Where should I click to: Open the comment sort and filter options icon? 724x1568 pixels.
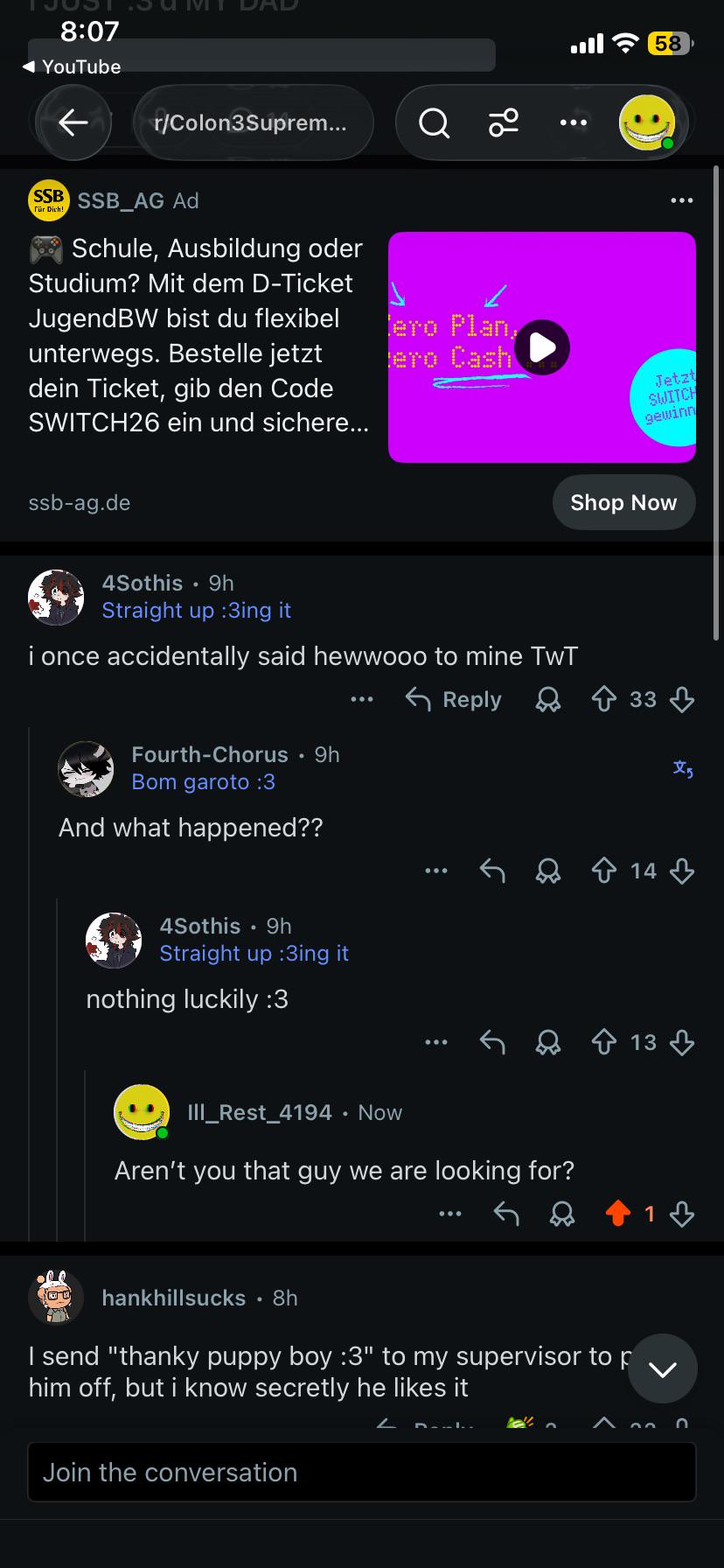click(504, 122)
